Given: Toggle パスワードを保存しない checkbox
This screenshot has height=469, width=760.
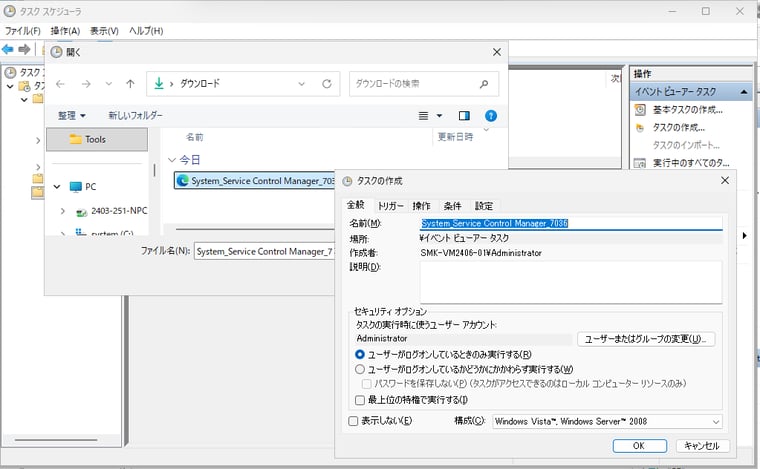Looking at the screenshot, I should (367, 384).
